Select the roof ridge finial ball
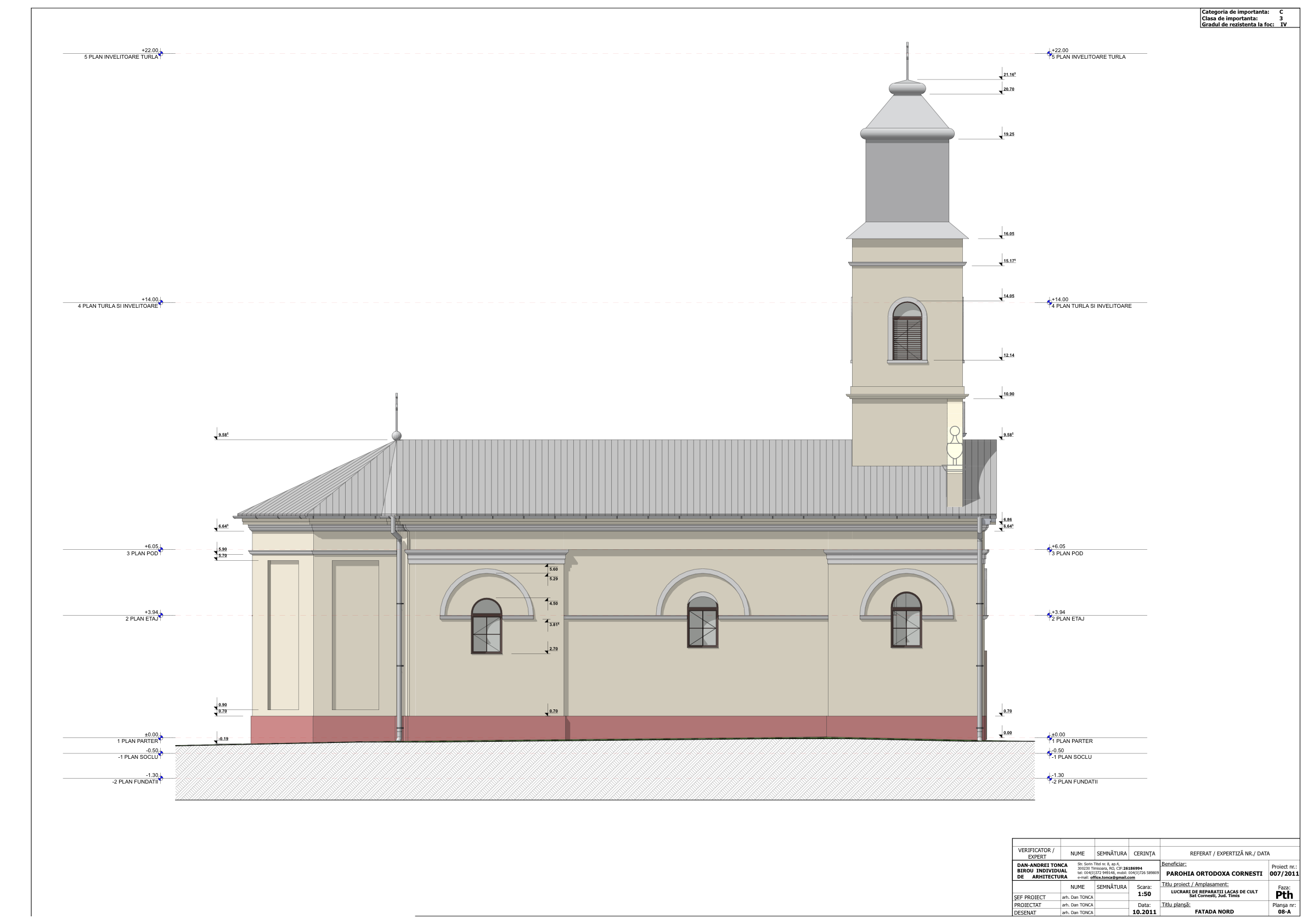1308x924 pixels. point(397,436)
